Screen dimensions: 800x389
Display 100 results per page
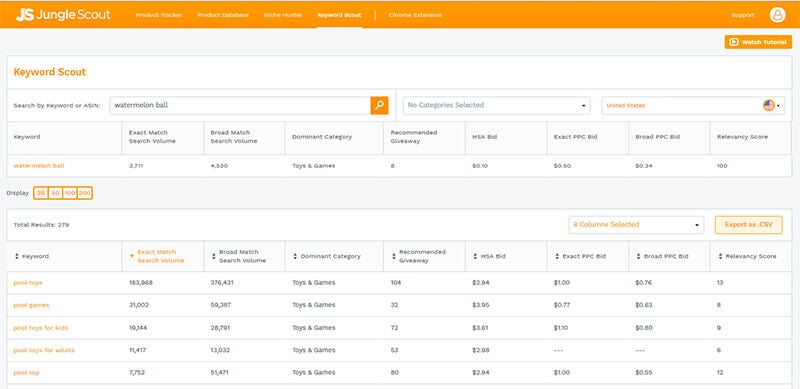pyautogui.click(x=70, y=193)
